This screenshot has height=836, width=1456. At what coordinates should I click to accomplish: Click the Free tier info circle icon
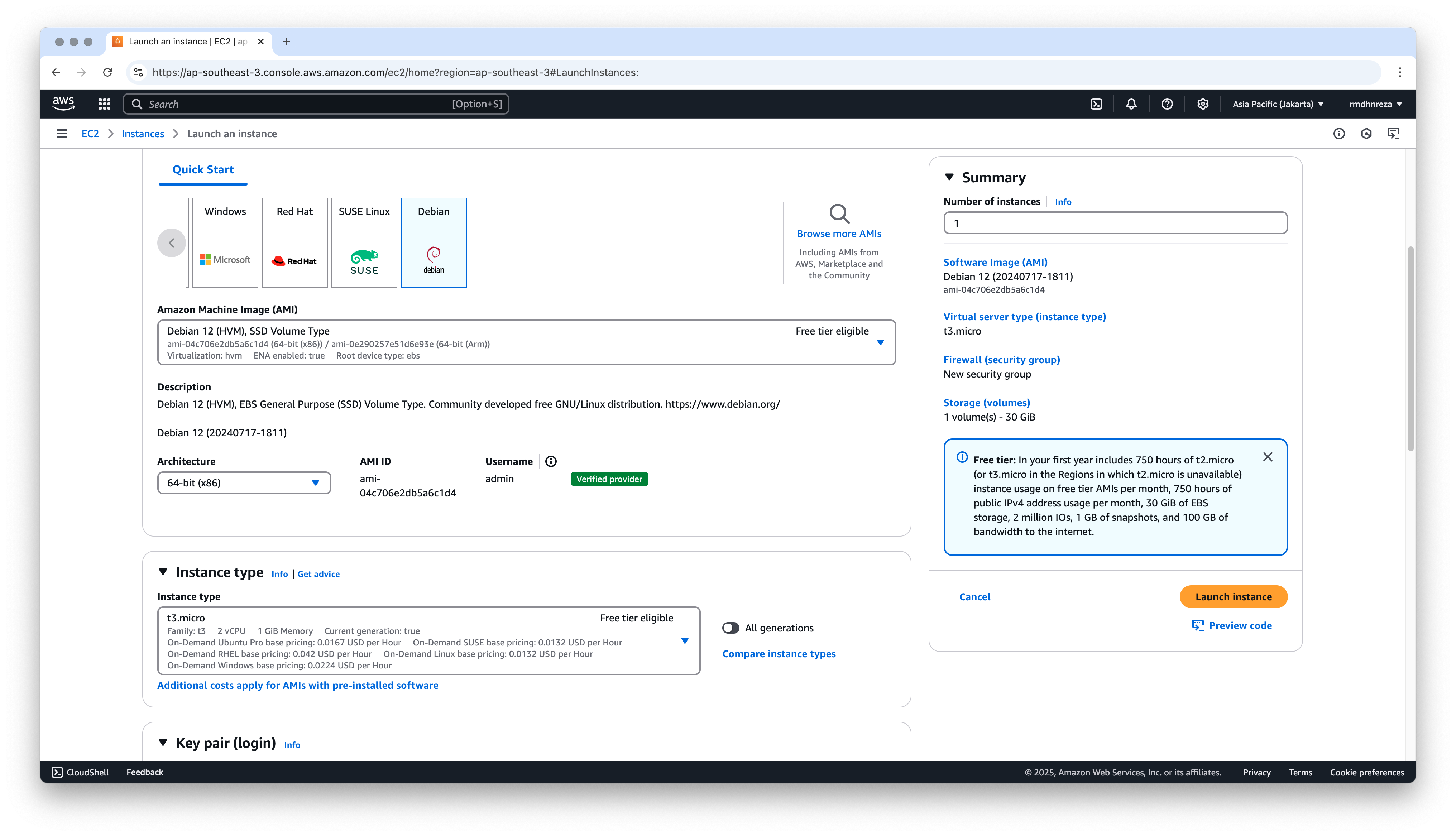pyautogui.click(x=962, y=458)
